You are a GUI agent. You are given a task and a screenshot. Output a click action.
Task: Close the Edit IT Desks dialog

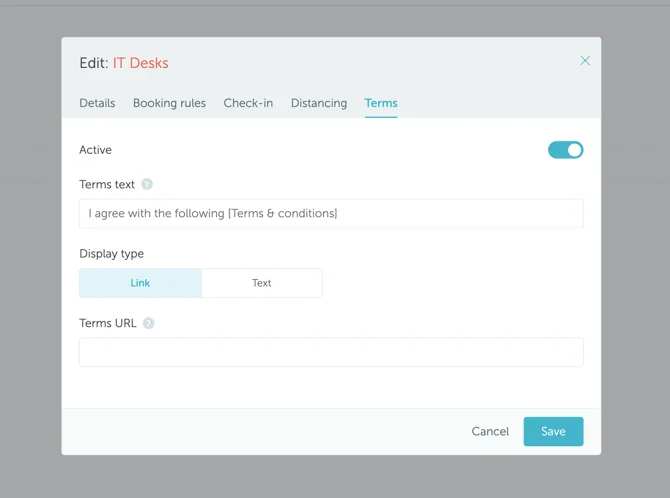click(585, 61)
